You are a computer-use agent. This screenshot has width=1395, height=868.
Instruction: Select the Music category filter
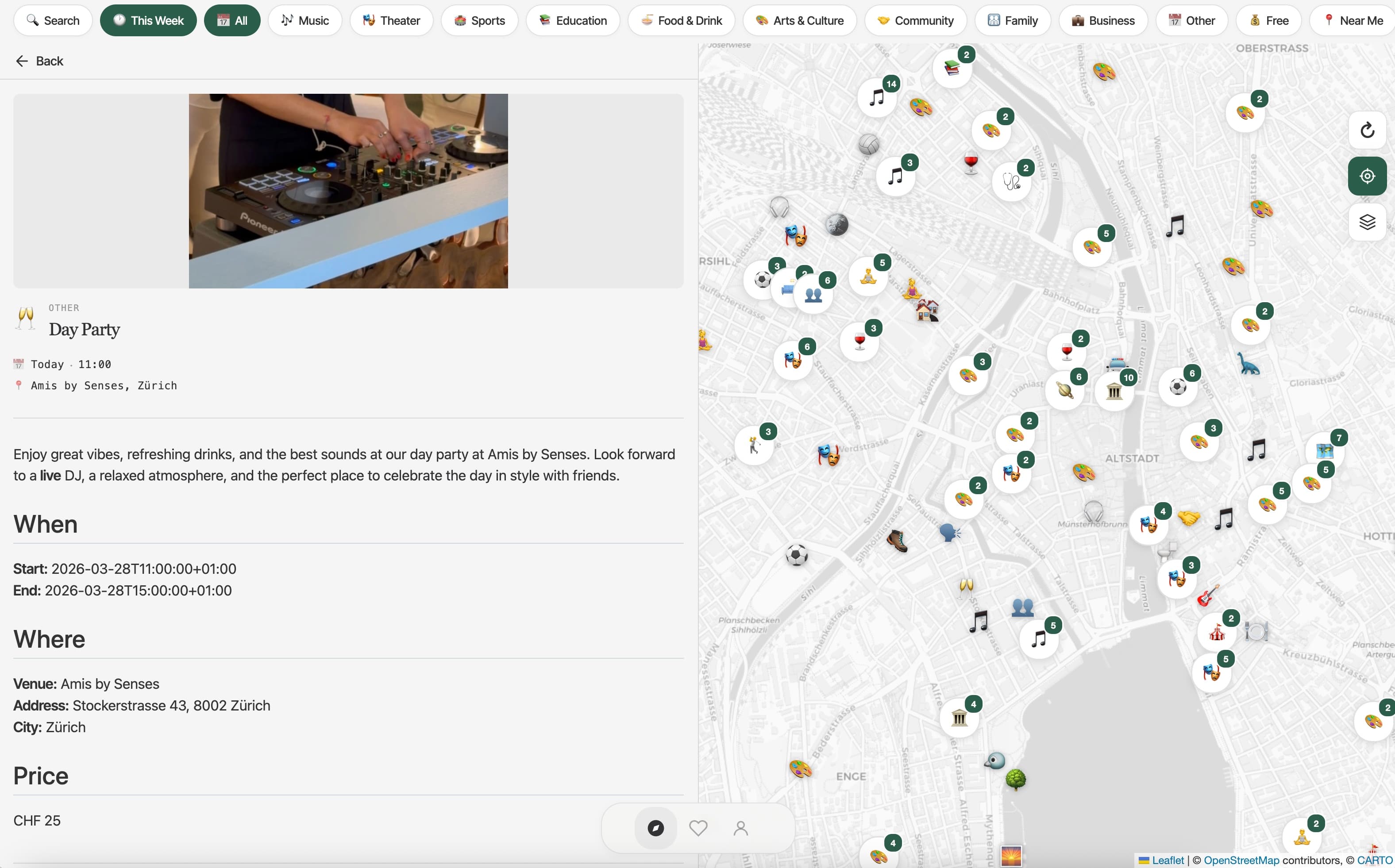click(305, 21)
